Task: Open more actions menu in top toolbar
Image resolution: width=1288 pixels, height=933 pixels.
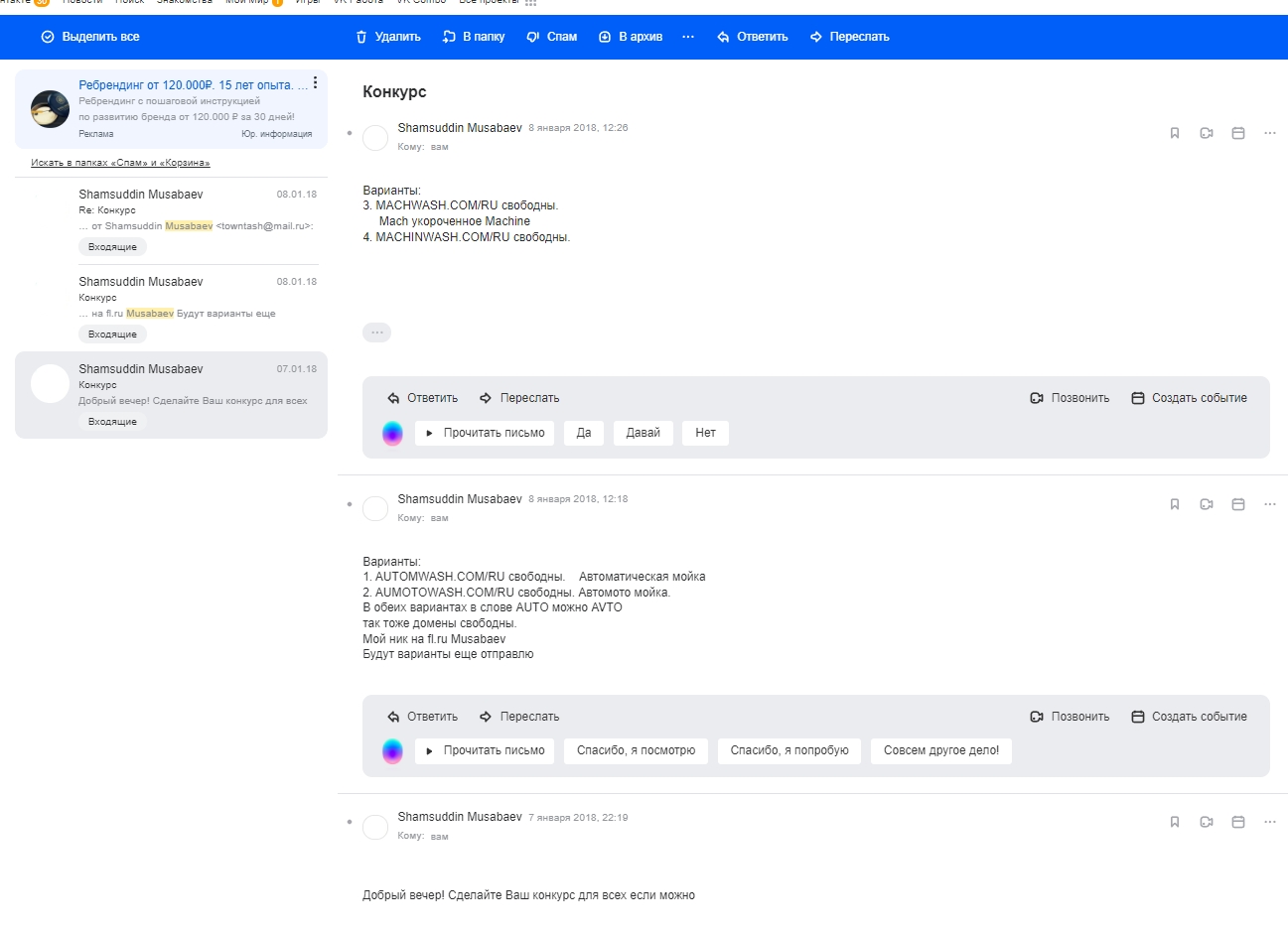Action: [x=688, y=37]
